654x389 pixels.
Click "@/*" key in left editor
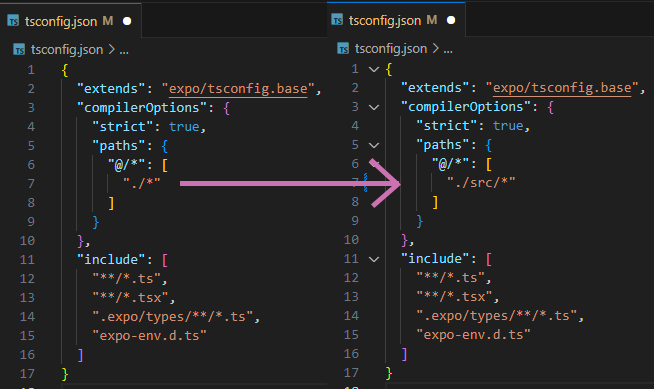coord(126,165)
